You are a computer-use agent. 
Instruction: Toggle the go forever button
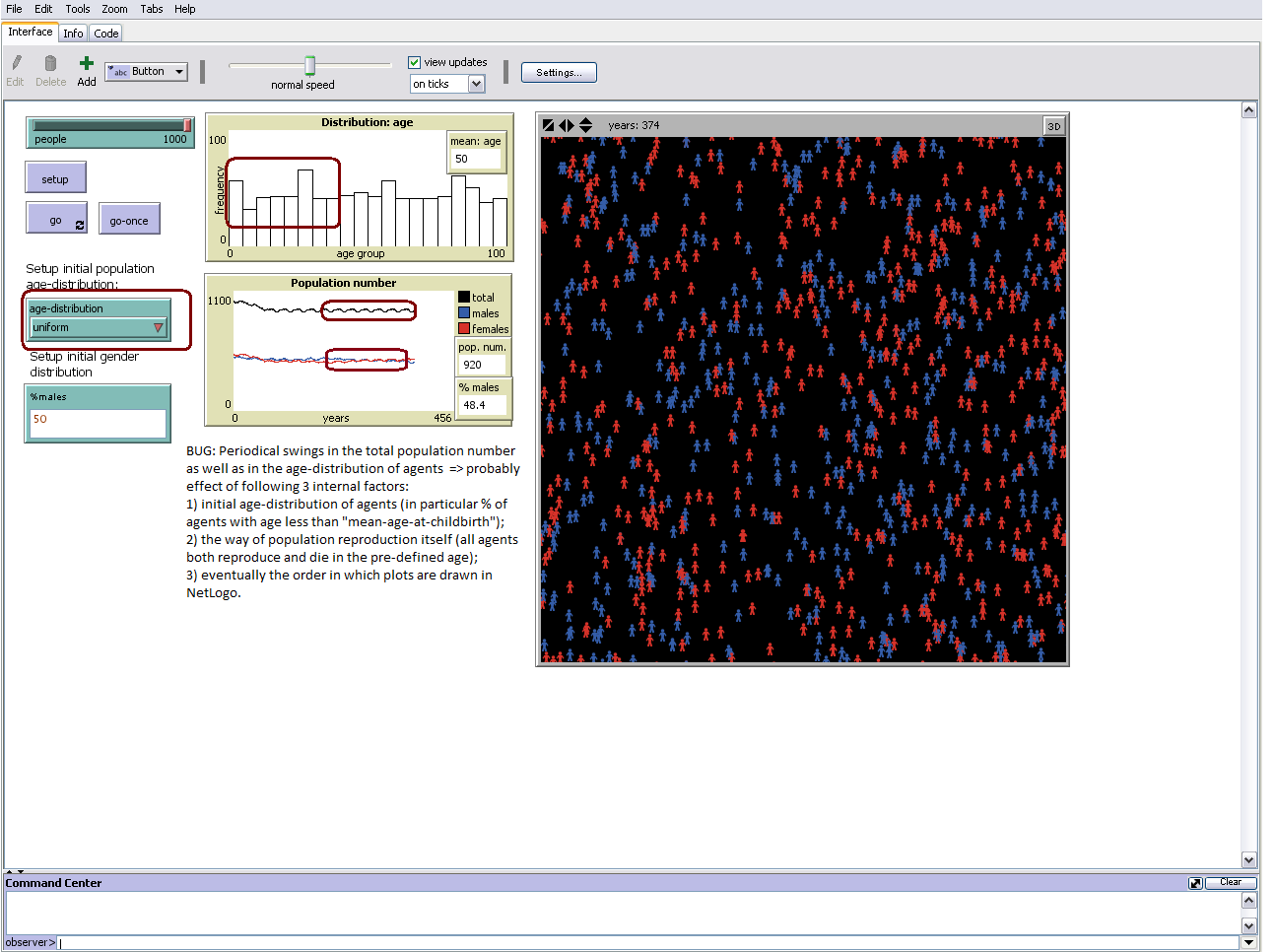56,220
